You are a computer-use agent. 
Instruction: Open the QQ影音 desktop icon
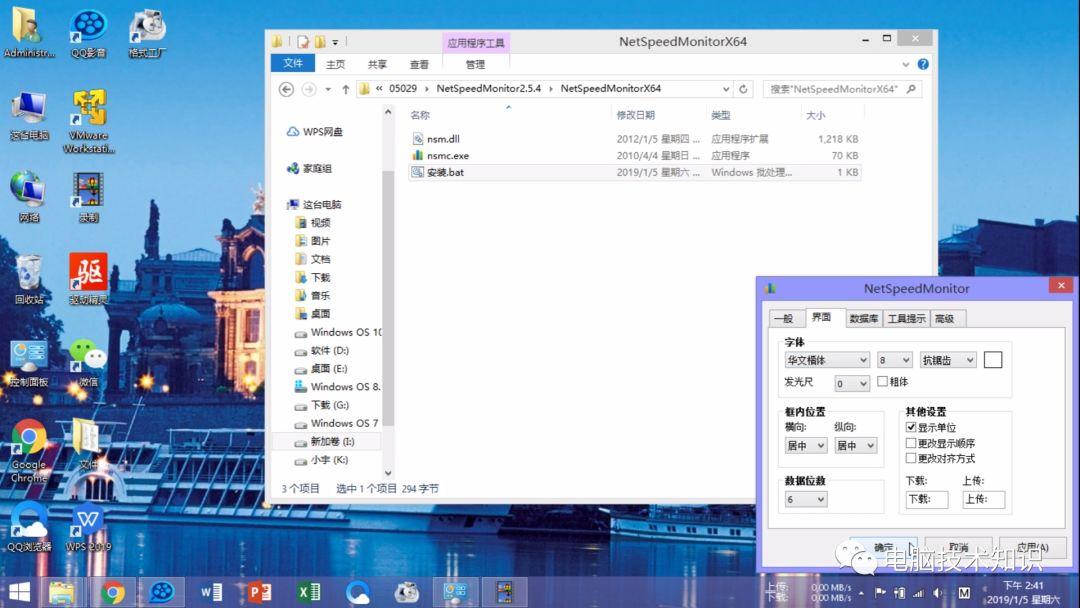click(x=88, y=32)
